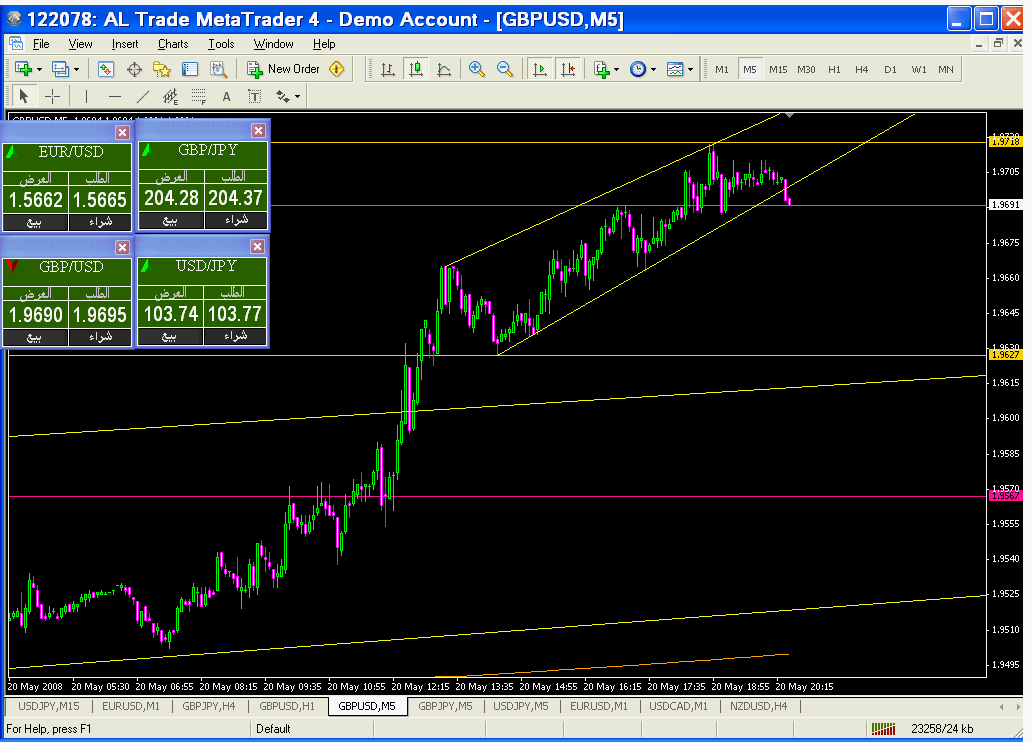Zoom out of the chart
The height and width of the screenshot is (742, 1032).
(505, 69)
